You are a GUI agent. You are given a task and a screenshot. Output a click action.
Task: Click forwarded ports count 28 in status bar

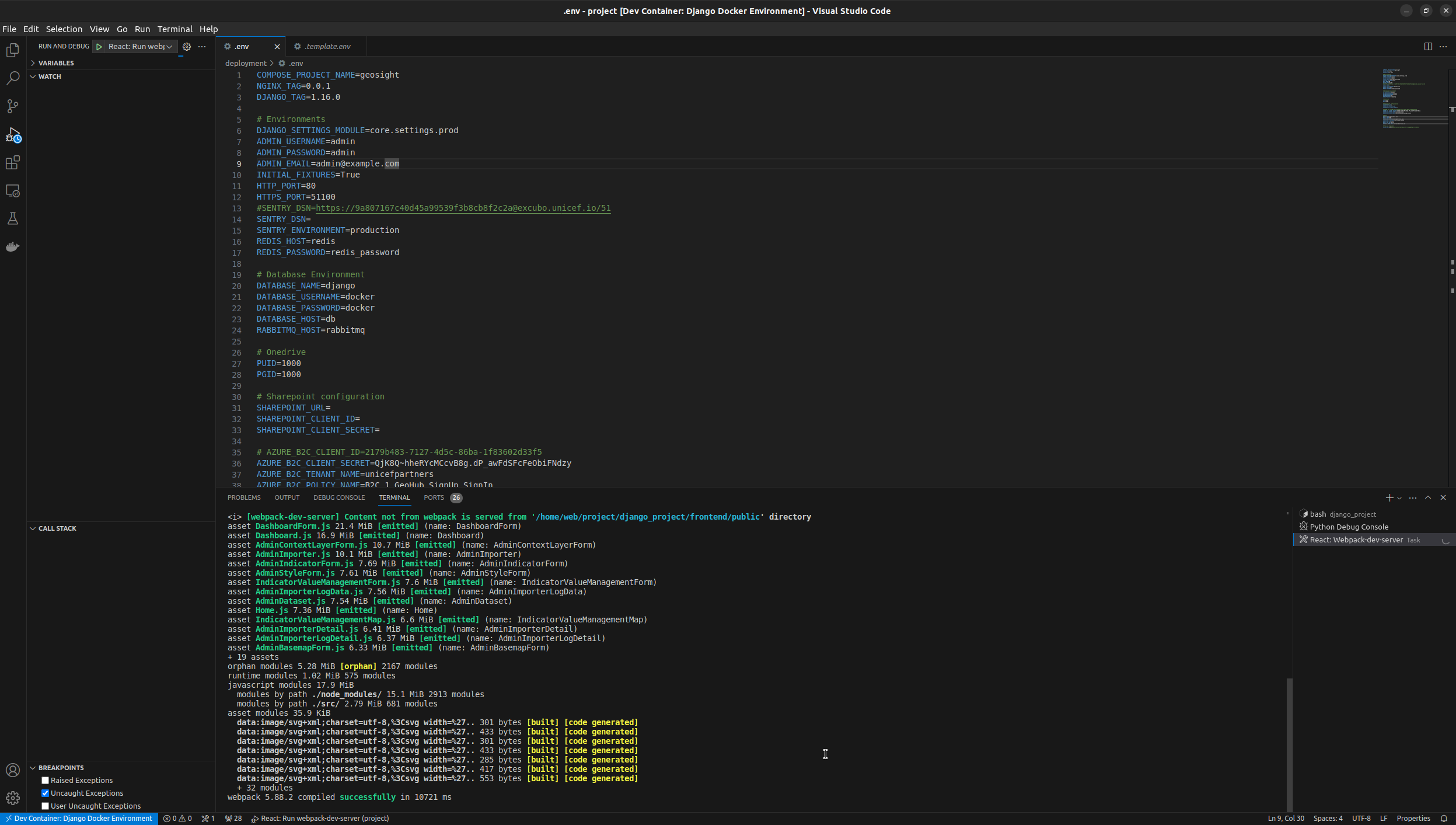[233, 819]
